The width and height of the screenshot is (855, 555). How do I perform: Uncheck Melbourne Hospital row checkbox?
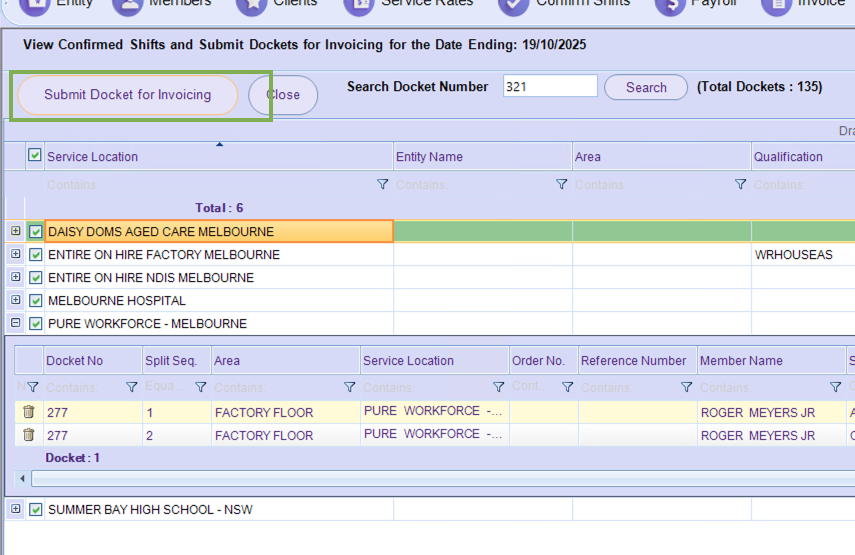tap(36, 301)
